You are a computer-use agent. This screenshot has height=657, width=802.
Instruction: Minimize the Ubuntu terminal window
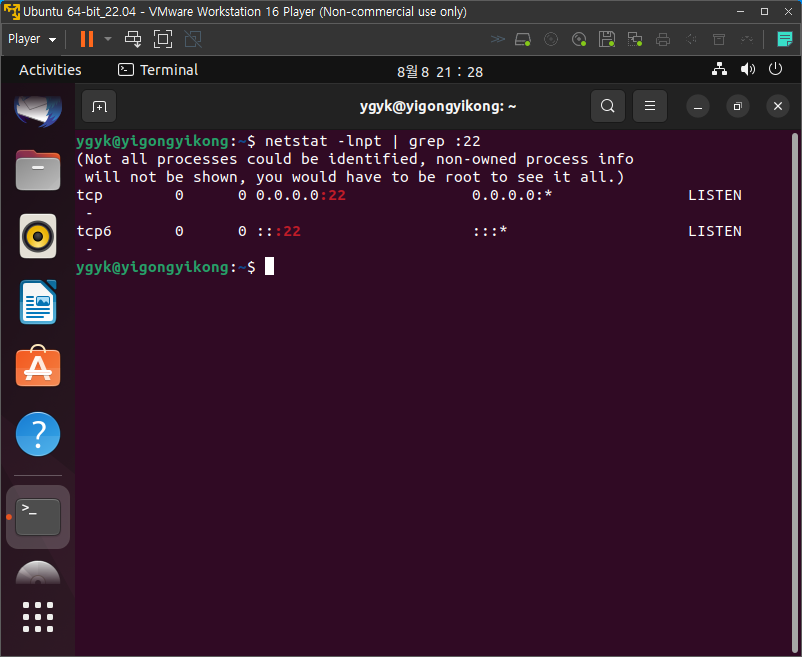click(698, 106)
